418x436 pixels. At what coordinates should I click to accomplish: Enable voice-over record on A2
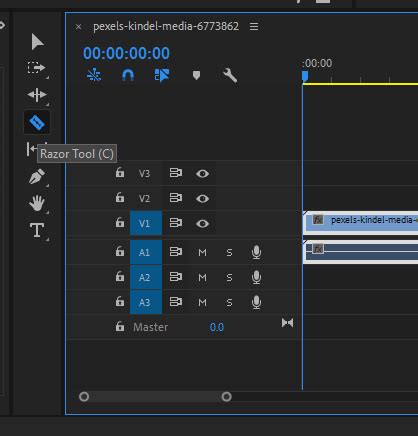pos(256,277)
